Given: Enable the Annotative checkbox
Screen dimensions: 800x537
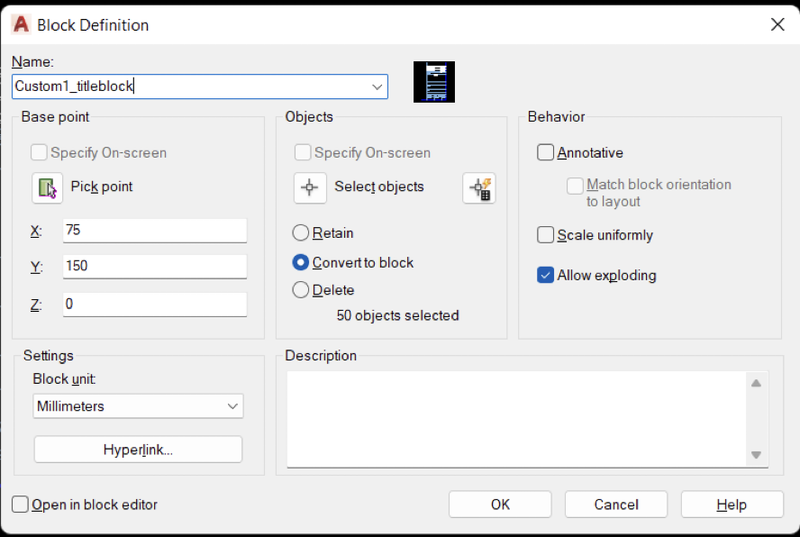Looking at the screenshot, I should click(x=545, y=152).
